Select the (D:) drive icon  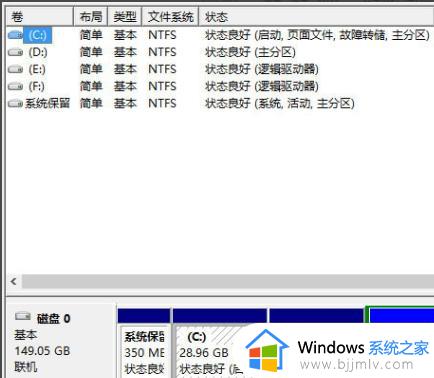tap(15, 52)
